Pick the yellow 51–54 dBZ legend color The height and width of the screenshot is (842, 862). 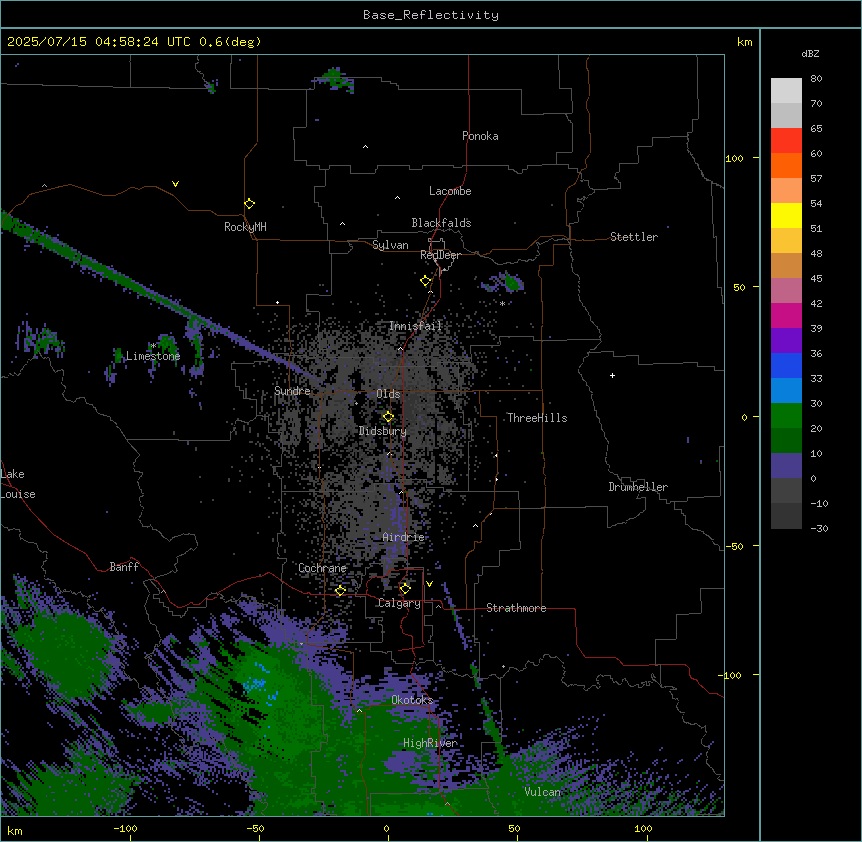tap(786, 216)
